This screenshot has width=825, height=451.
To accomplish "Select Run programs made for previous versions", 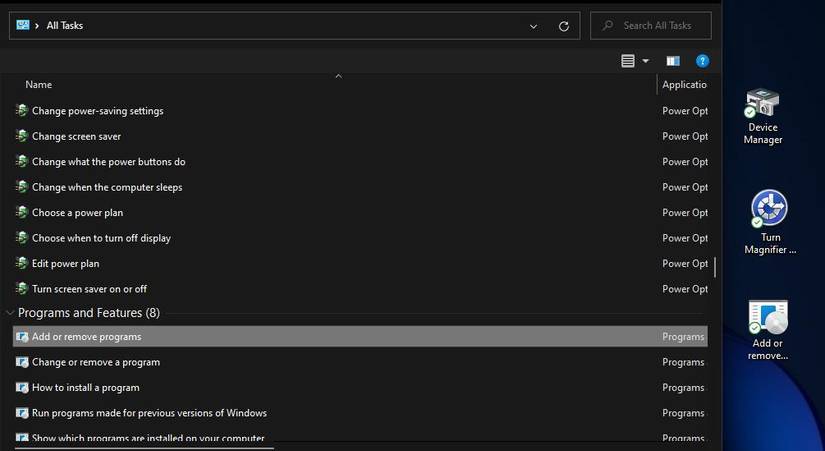I will pos(149,413).
